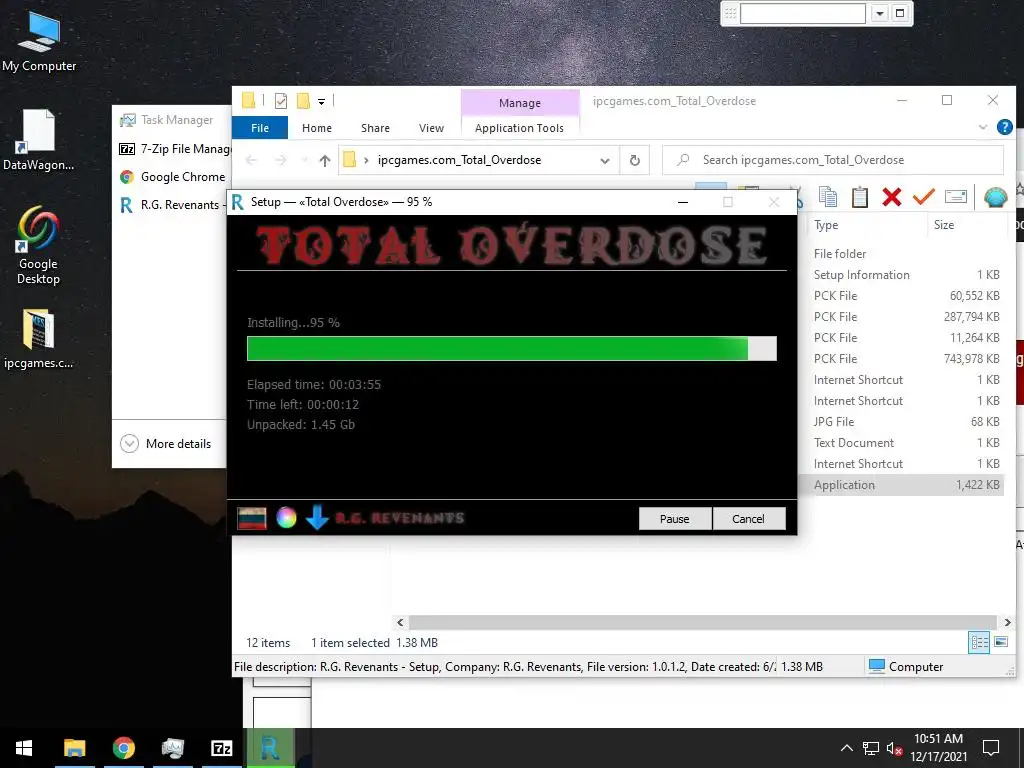Click the Russian flag icon in installer
This screenshot has width=1024, height=768.
pos(251,519)
